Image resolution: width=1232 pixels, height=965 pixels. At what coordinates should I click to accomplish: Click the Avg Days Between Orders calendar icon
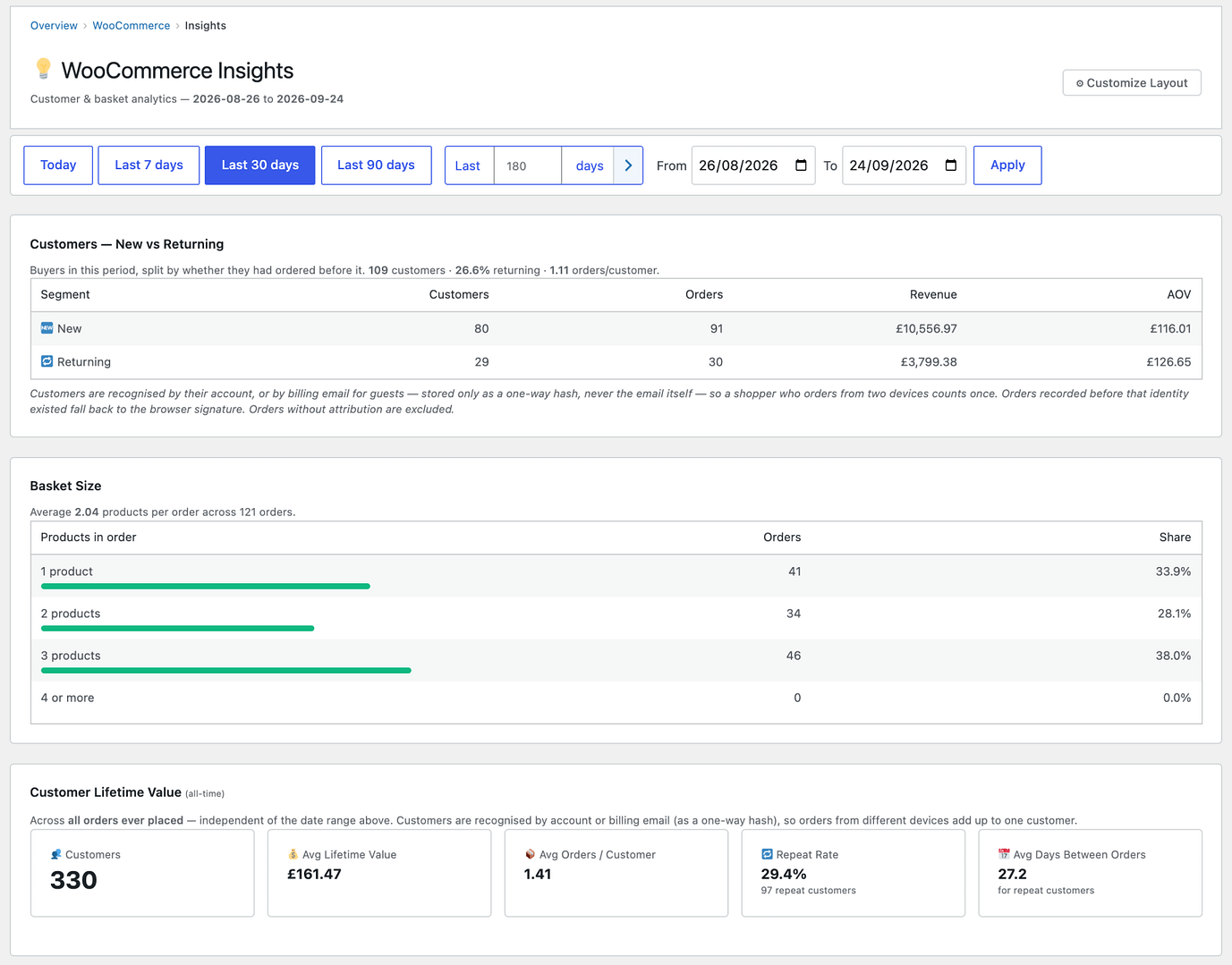(1004, 854)
